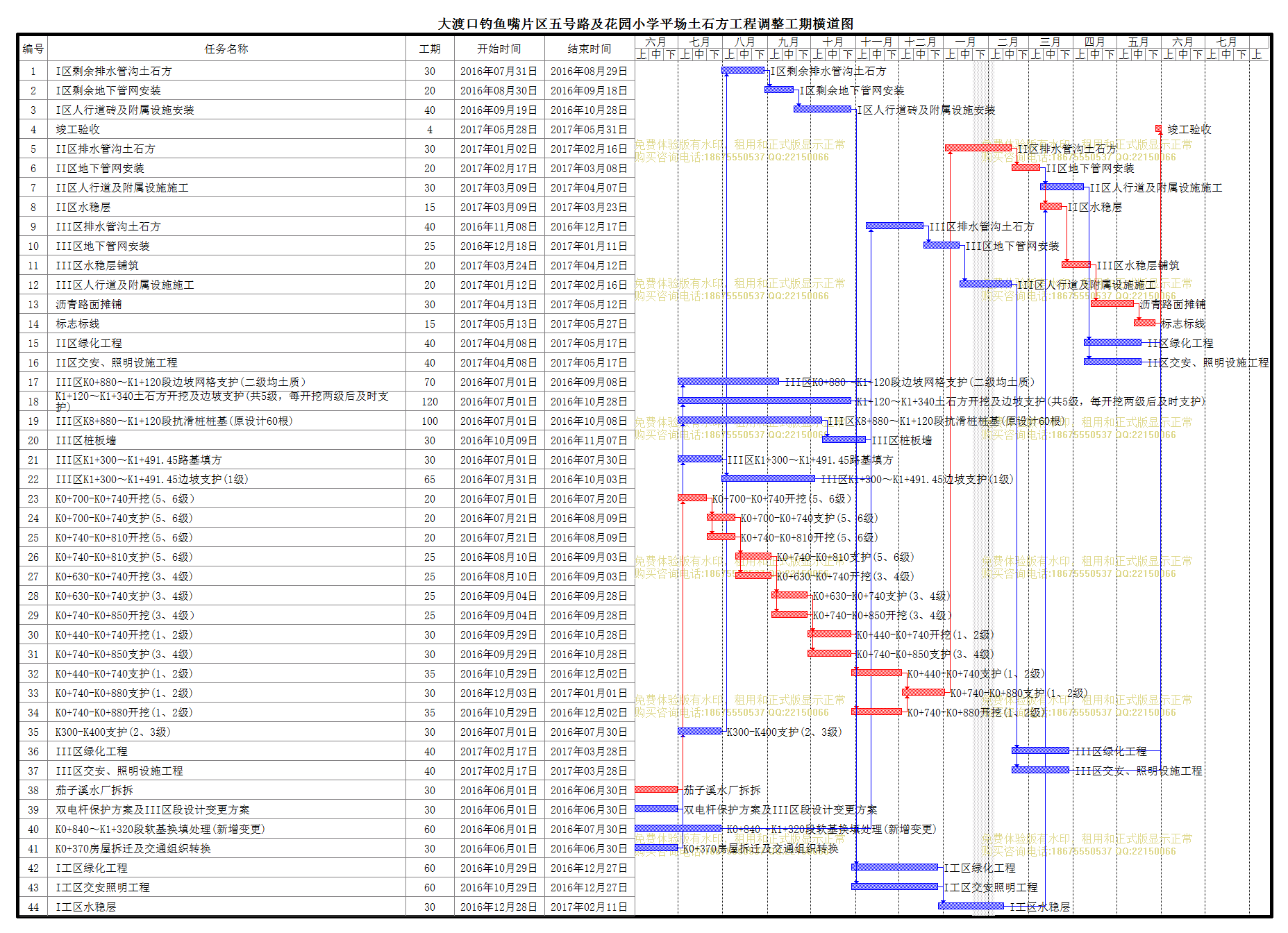Select task name cell 竣工验收 in row 4
1288x933 pixels.
(226, 129)
